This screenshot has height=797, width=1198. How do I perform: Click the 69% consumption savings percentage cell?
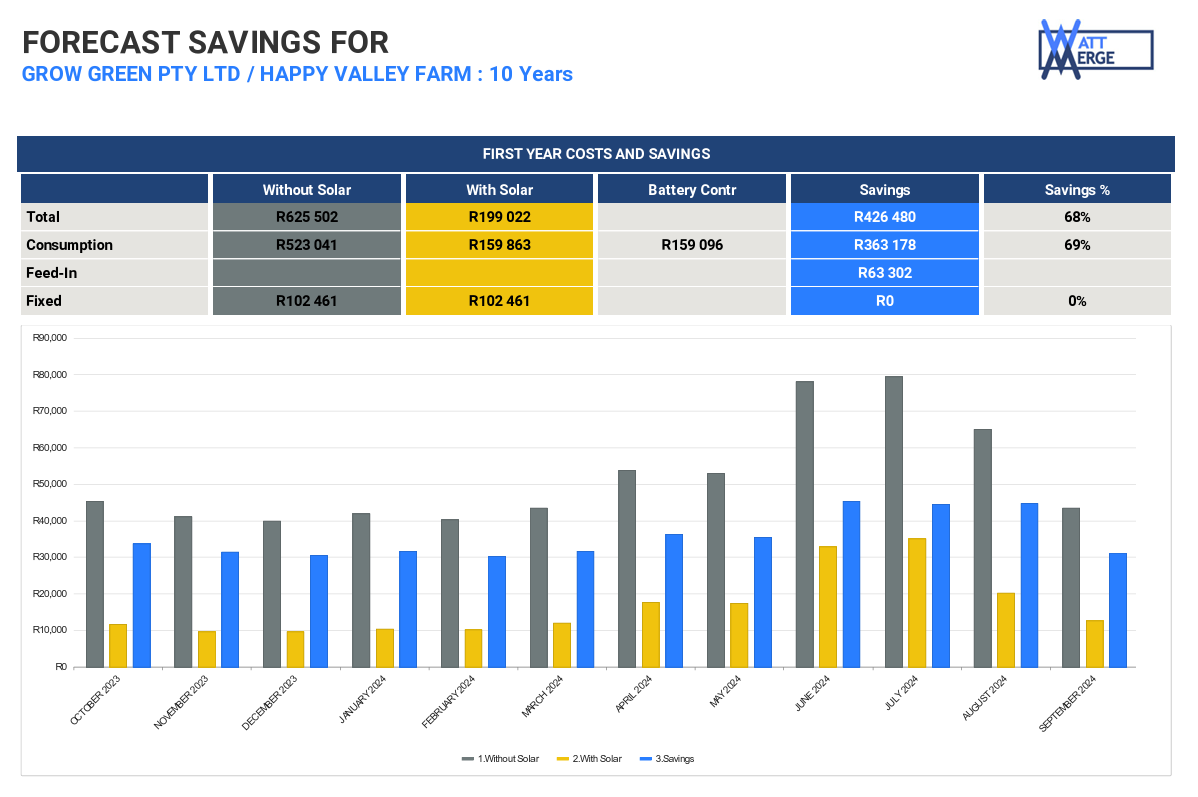click(x=1077, y=245)
